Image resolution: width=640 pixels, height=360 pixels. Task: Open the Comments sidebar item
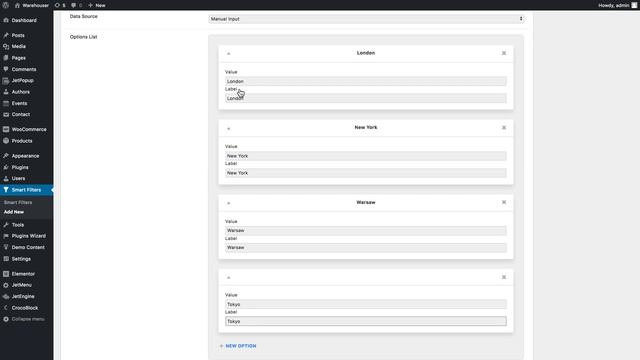point(24,69)
